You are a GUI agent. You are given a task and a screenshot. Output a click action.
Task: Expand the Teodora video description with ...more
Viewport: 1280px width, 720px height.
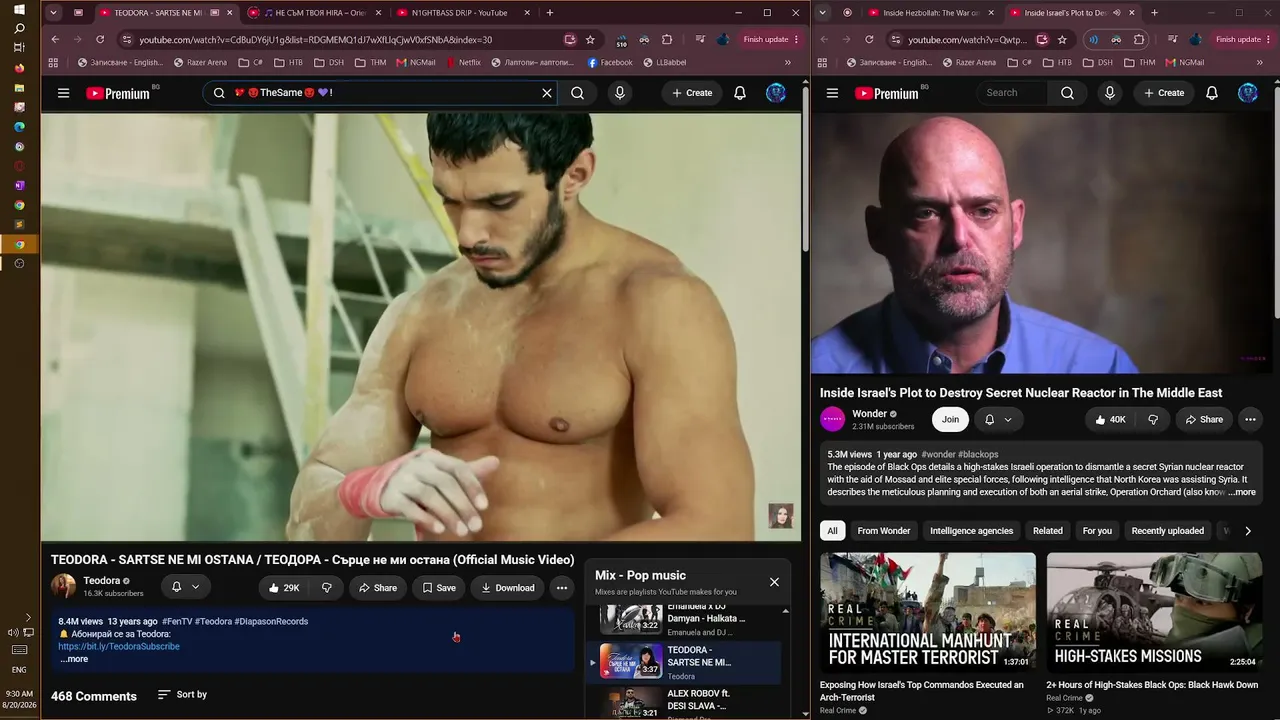coord(74,659)
